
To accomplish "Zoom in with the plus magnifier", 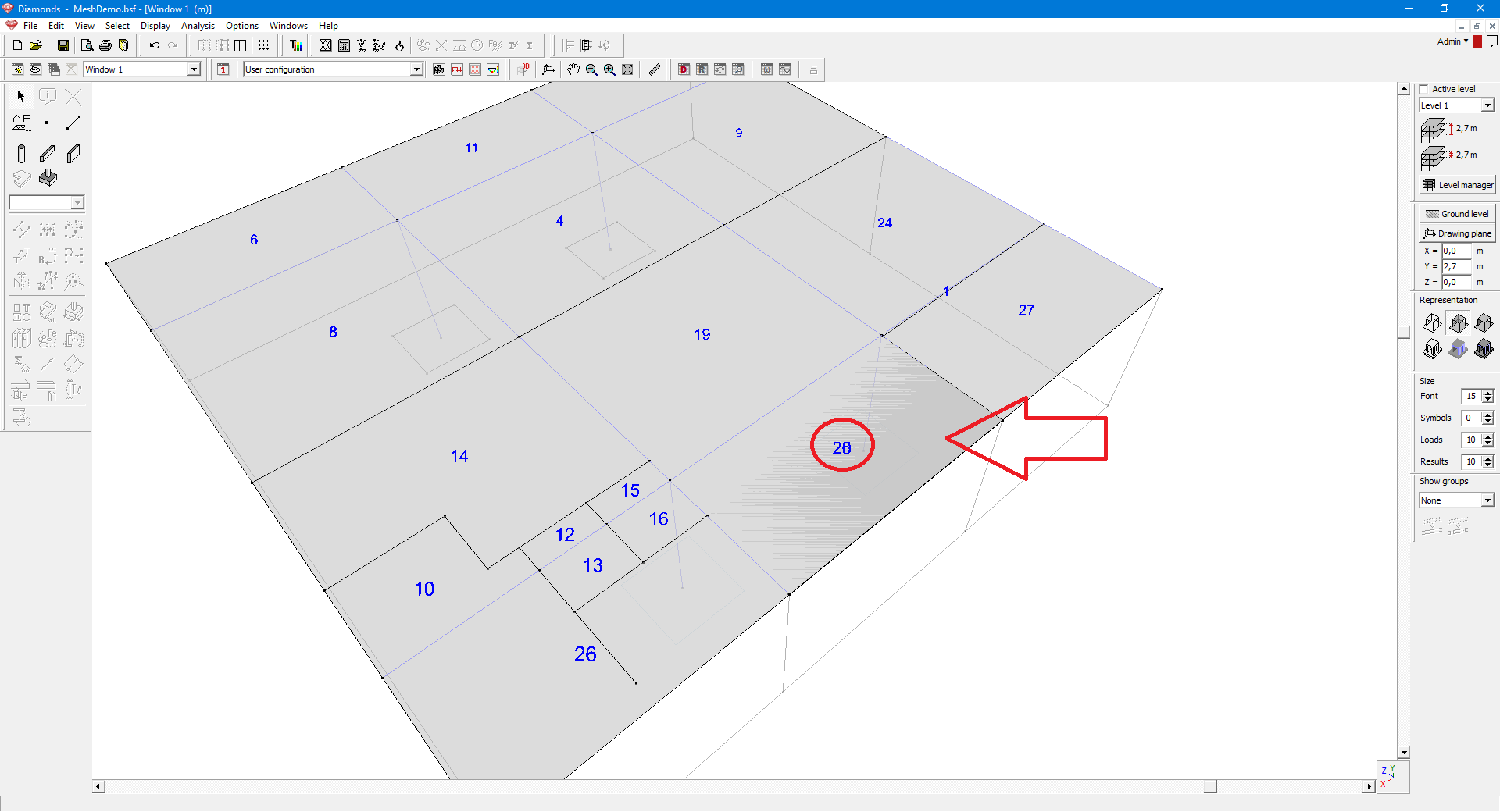I will 609,69.
